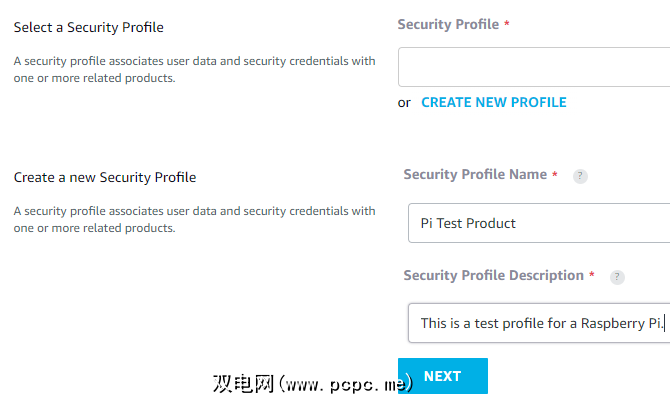Click the help icon beside Security Profile Description

[617, 277]
